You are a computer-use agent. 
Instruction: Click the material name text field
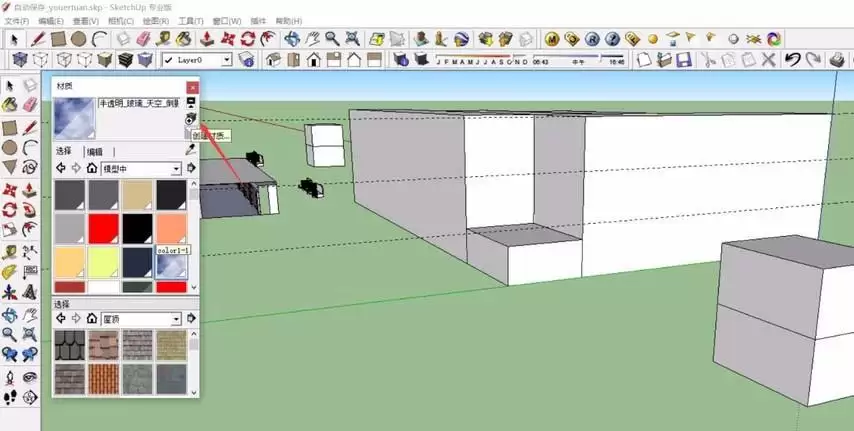(139, 103)
